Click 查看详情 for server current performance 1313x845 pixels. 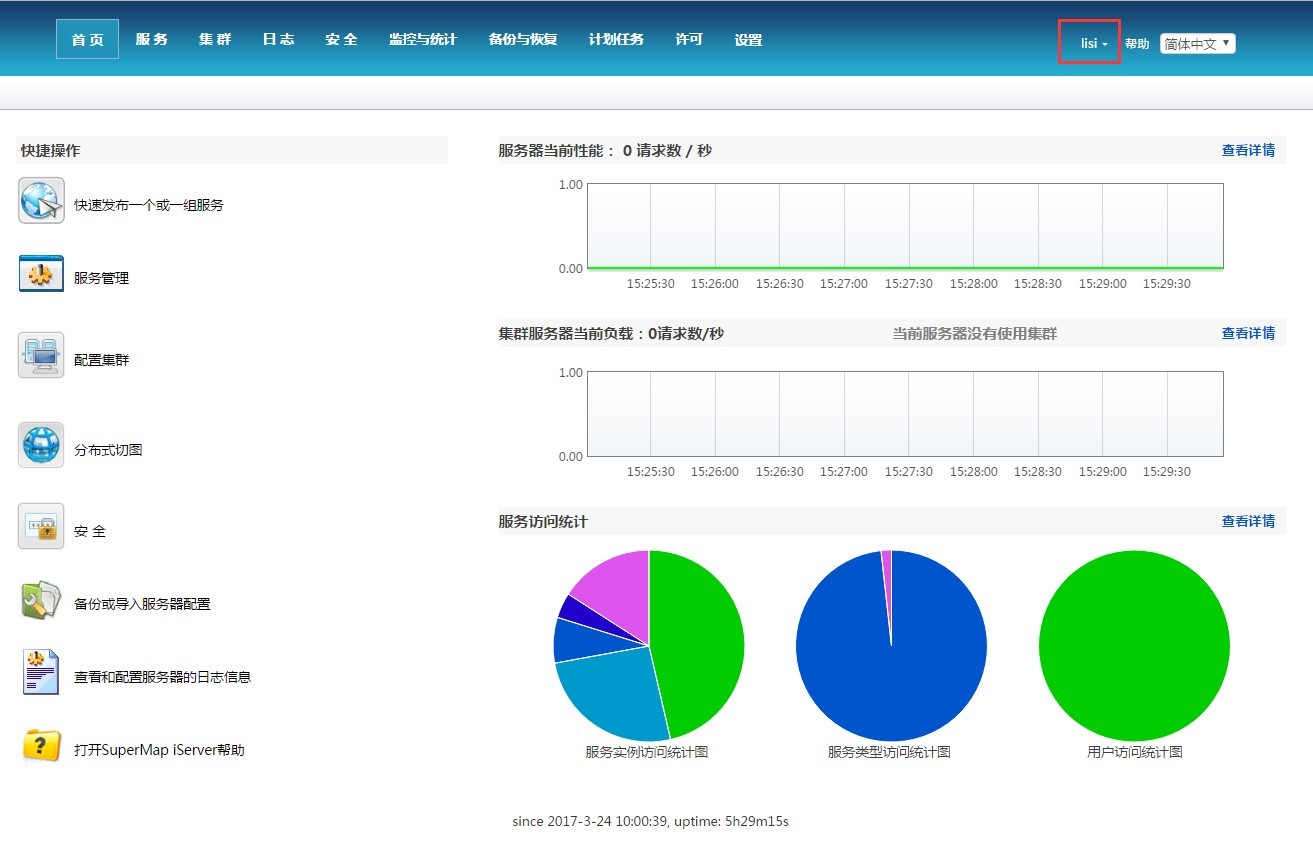[x=1248, y=151]
